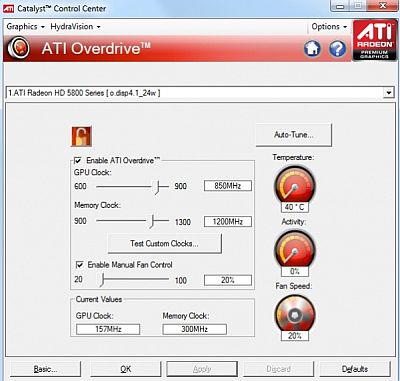Screen dimensions: 400x381
Task: Click the 20% manual fan value field
Action: pyautogui.click(x=228, y=280)
